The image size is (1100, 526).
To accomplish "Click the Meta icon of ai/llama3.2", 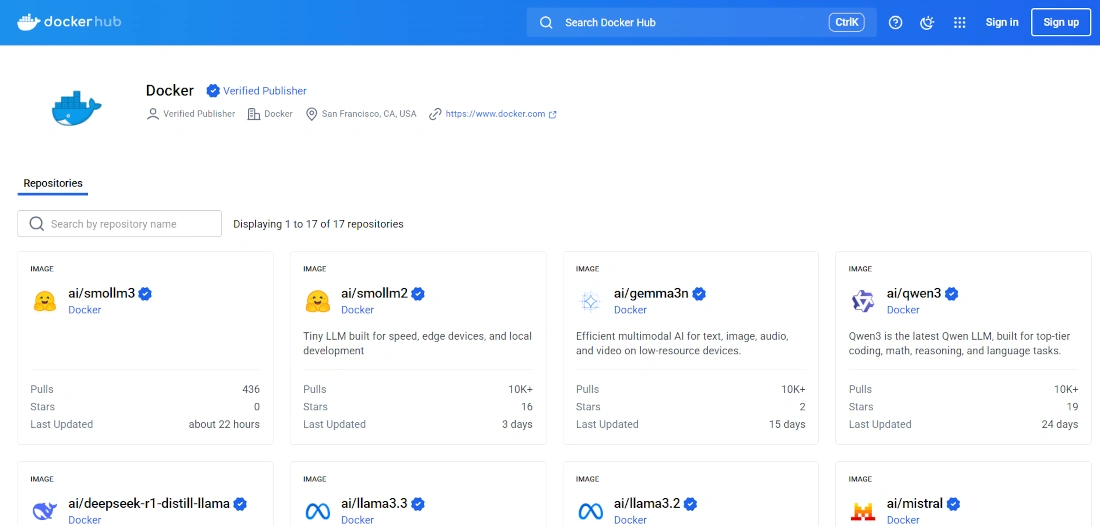I will (590, 511).
